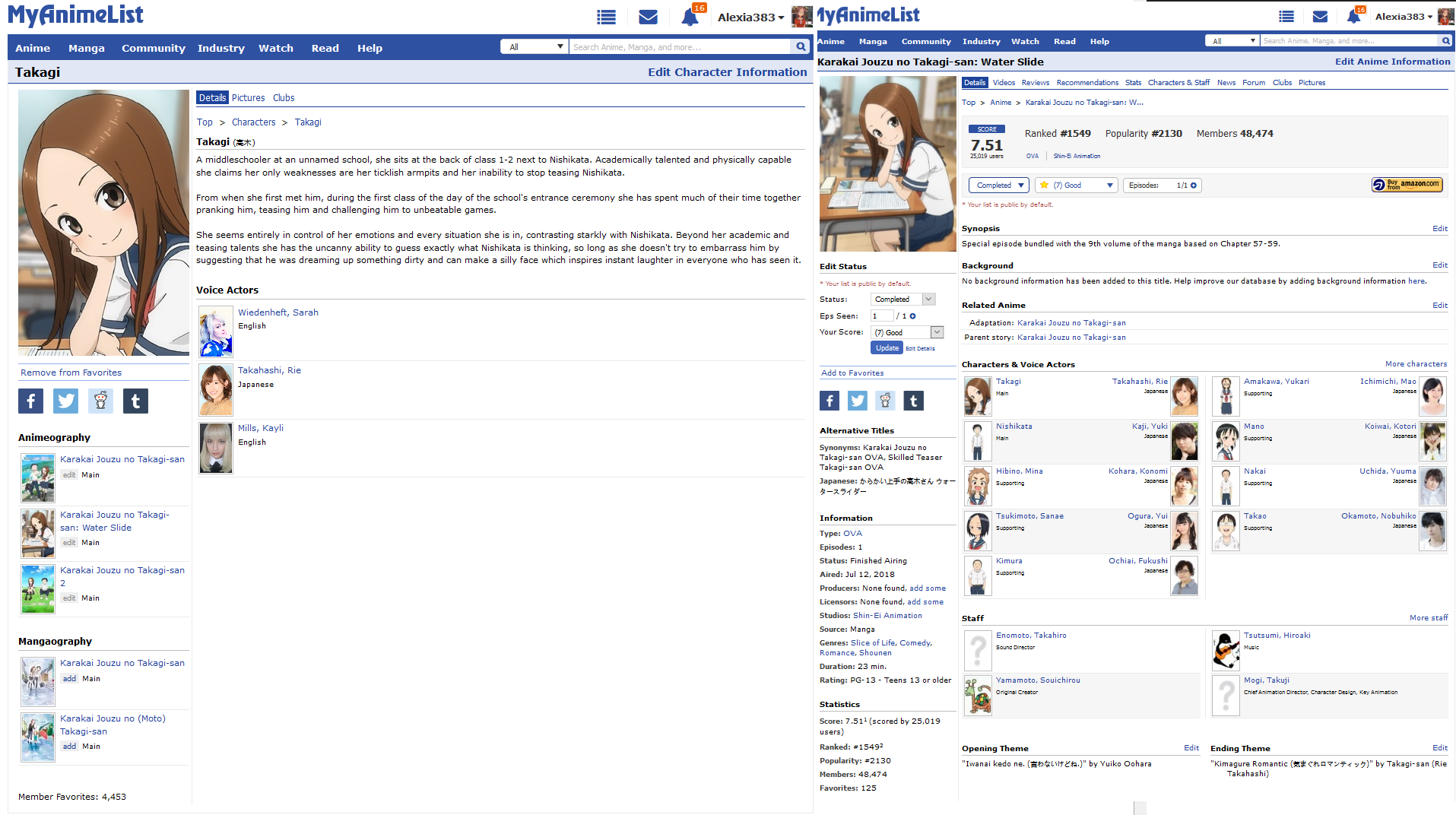
Task: Switch to Clubs tab on Takagi page
Action: [284, 98]
